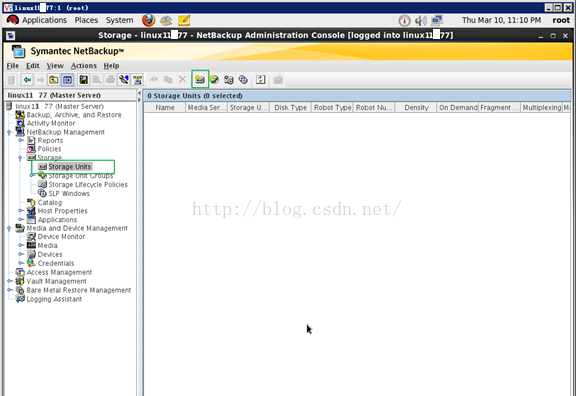Sort by the Media Server column header

click(x=206, y=108)
